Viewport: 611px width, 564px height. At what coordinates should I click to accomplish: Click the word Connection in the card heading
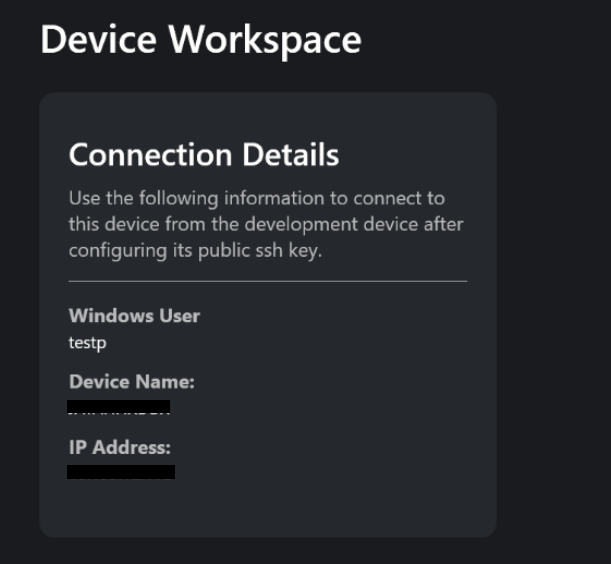point(150,155)
